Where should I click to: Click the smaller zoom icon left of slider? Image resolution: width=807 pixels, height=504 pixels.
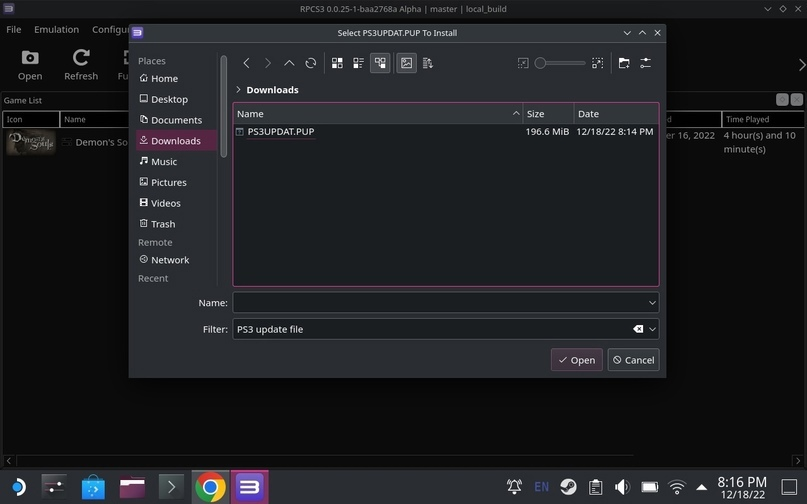523,63
